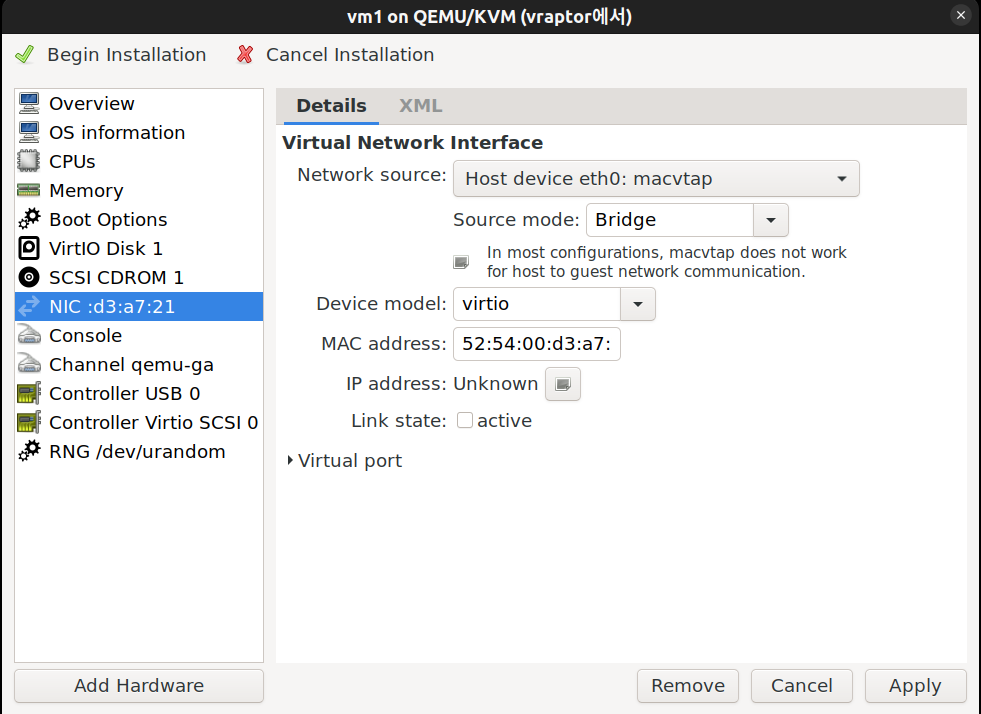Open the Network source dropdown
981x714 pixels.
click(656, 179)
